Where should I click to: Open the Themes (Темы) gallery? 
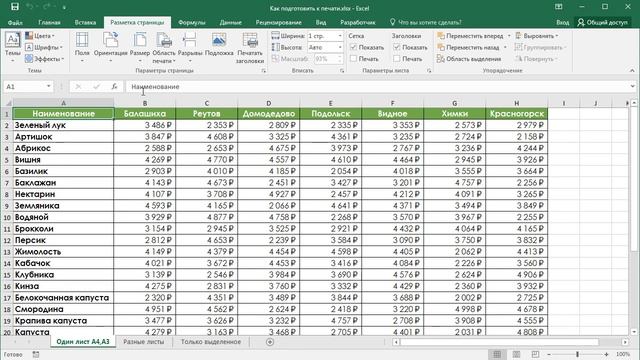[13, 47]
